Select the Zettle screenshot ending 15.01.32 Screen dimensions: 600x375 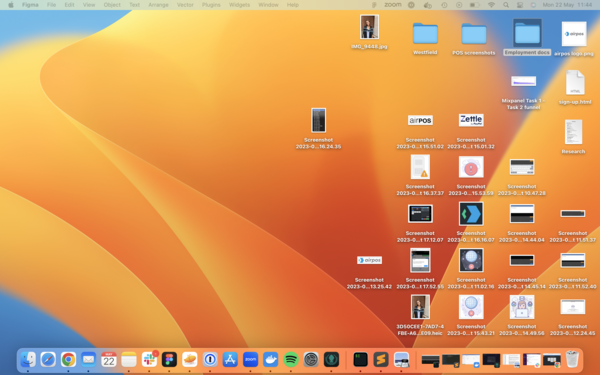point(471,131)
